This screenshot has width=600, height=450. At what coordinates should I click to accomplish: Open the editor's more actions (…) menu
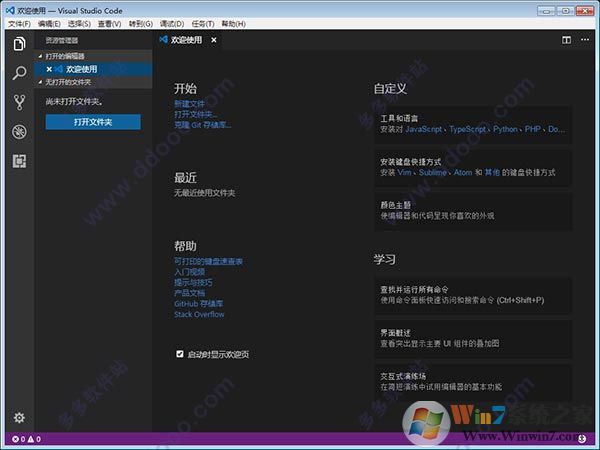(x=583, y=40)
